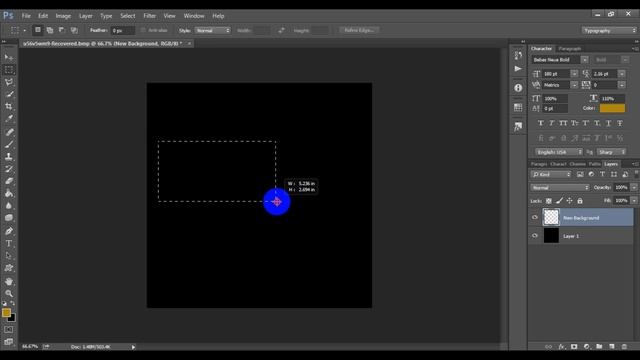Select the Lasso tool

coord(9,82)
